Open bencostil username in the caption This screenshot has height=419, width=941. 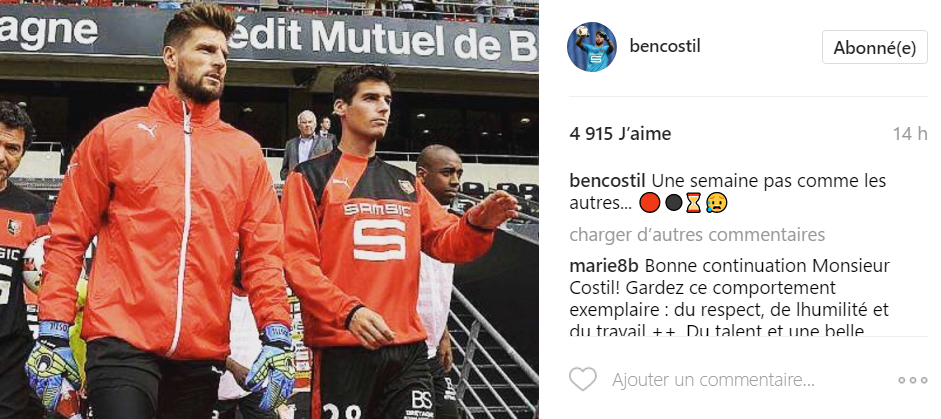(x=607, y=181)
